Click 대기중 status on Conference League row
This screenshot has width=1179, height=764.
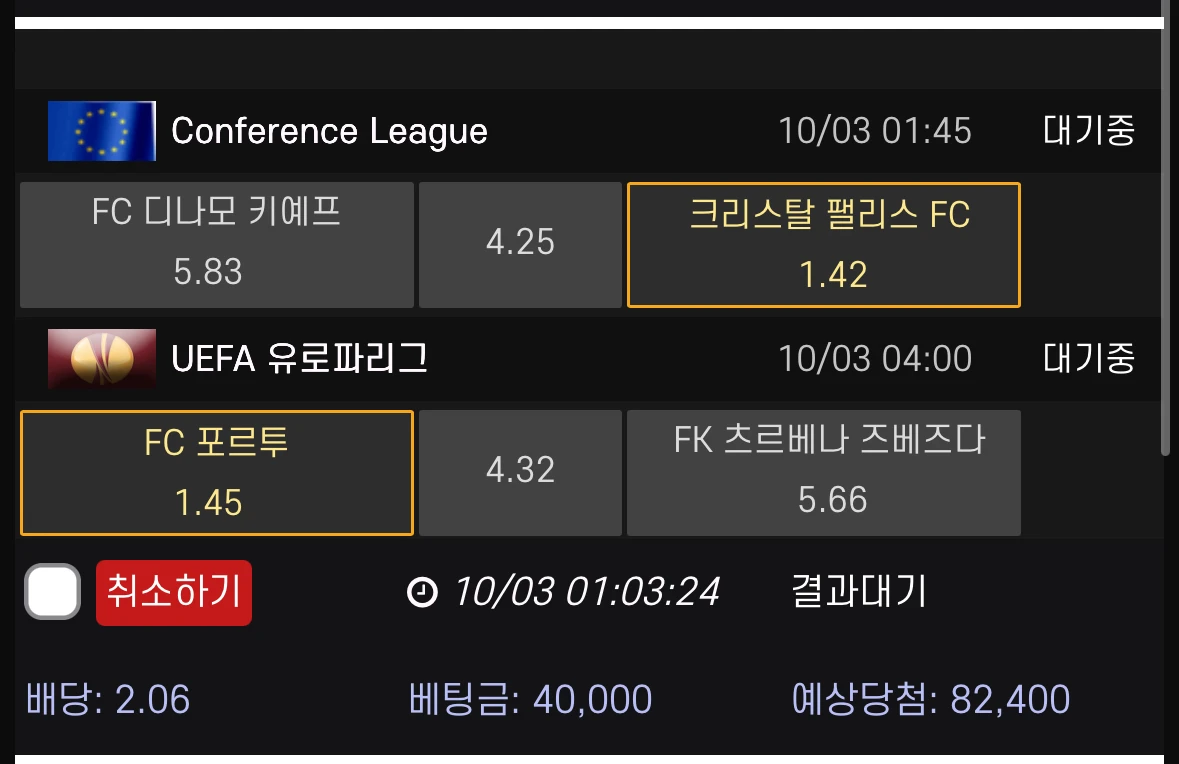pos(1089,131)
